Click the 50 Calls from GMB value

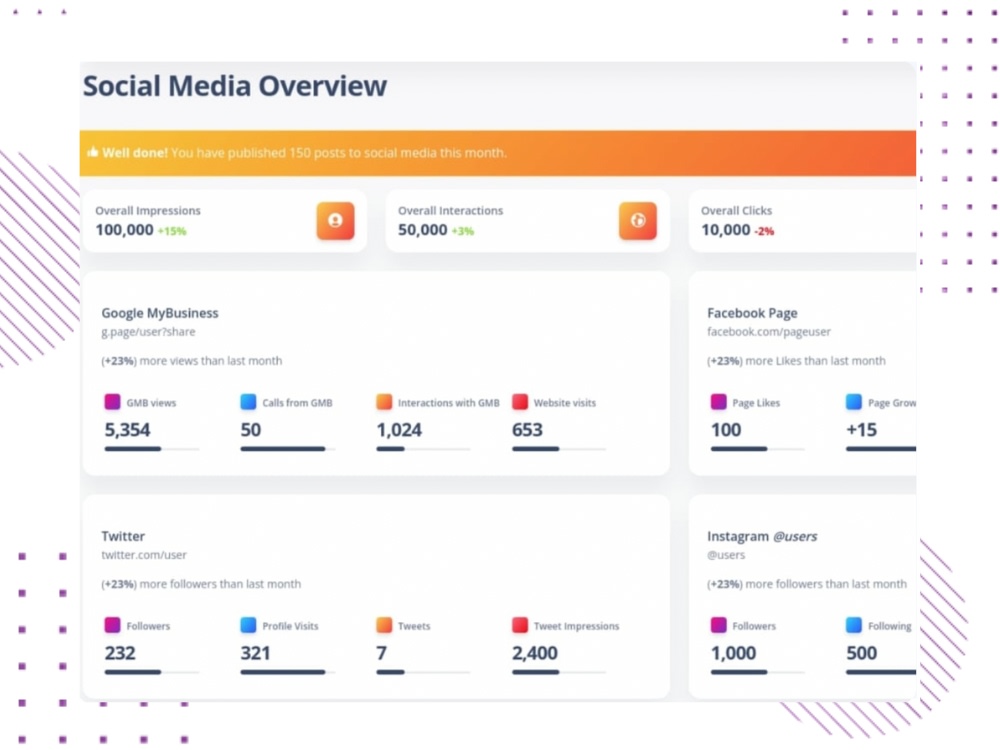[x=251, y=430]
